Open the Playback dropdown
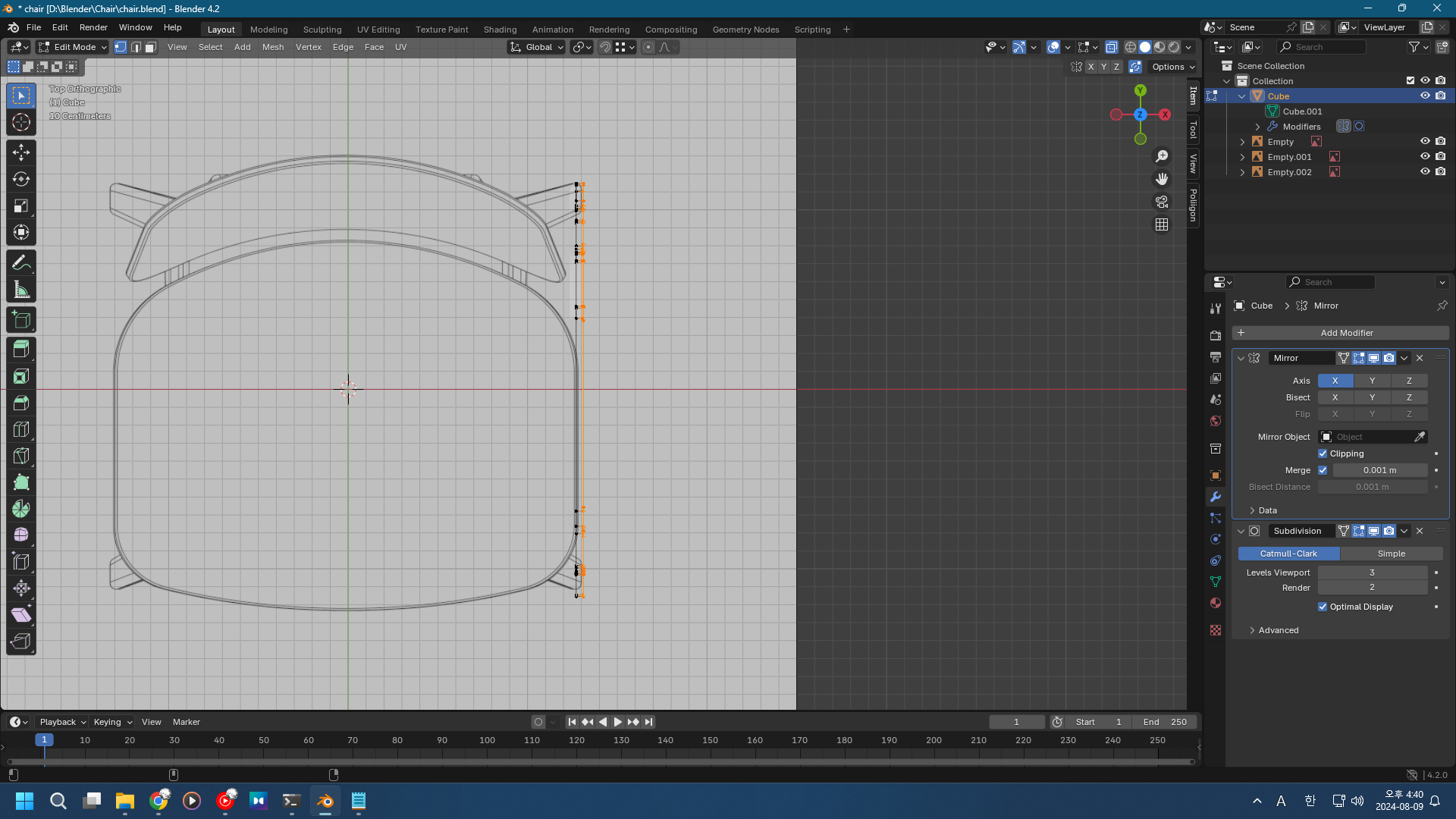Image resolution: width=1456 pixels, height=819 pixels. [x=62, y=722]
